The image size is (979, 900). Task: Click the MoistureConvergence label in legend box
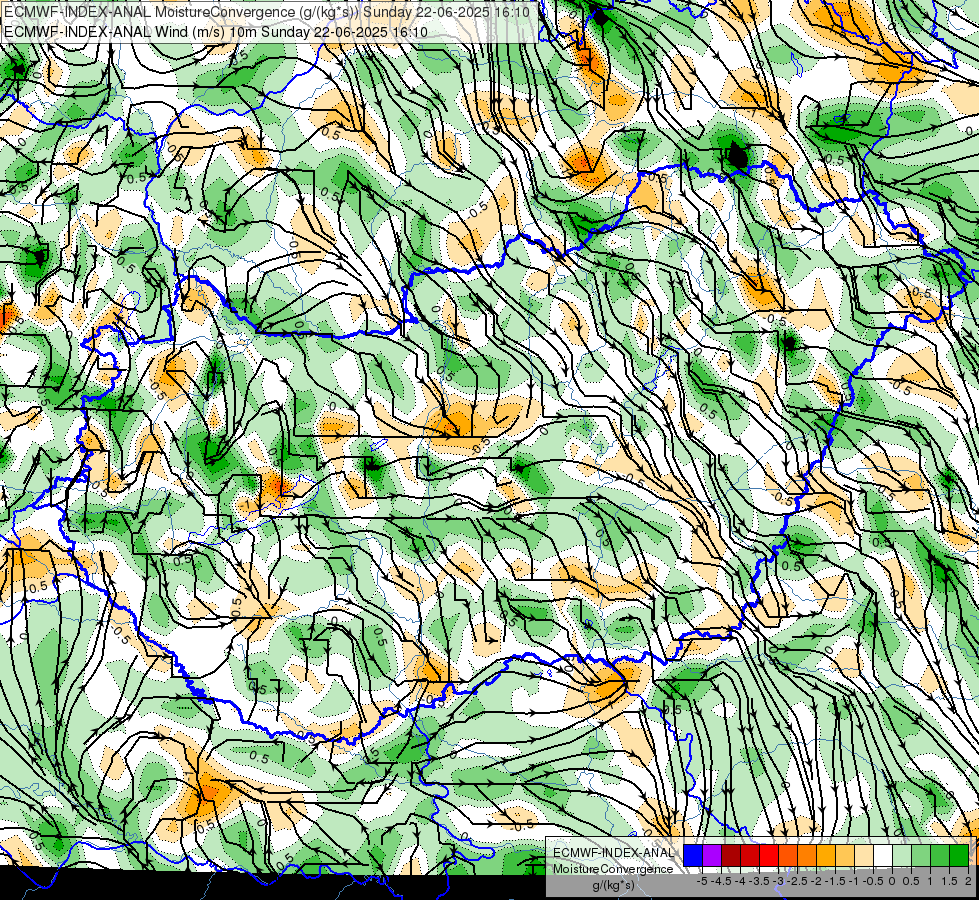[613, 869]
